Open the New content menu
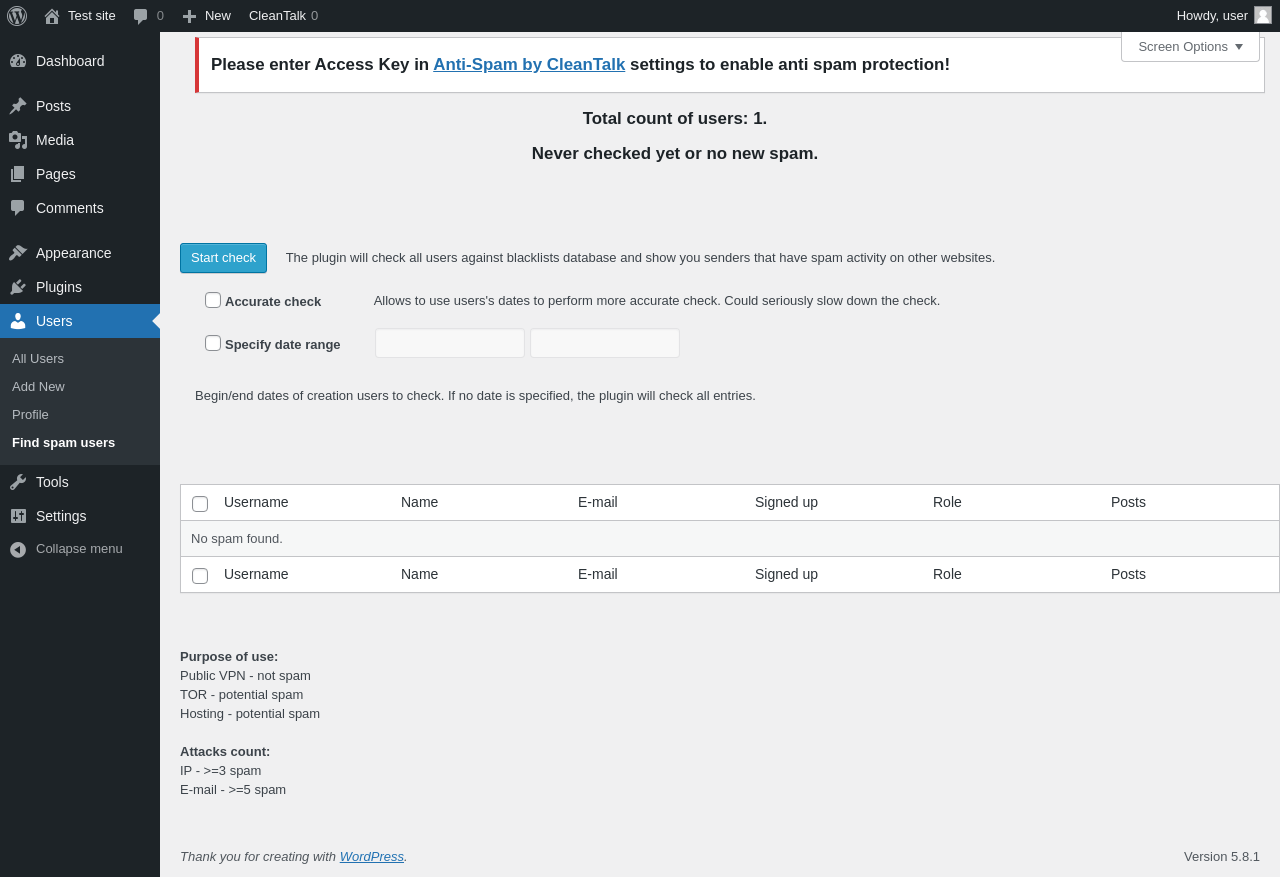Image resolution: width=1280 pixels, height=877 pixels. [207, 16]
